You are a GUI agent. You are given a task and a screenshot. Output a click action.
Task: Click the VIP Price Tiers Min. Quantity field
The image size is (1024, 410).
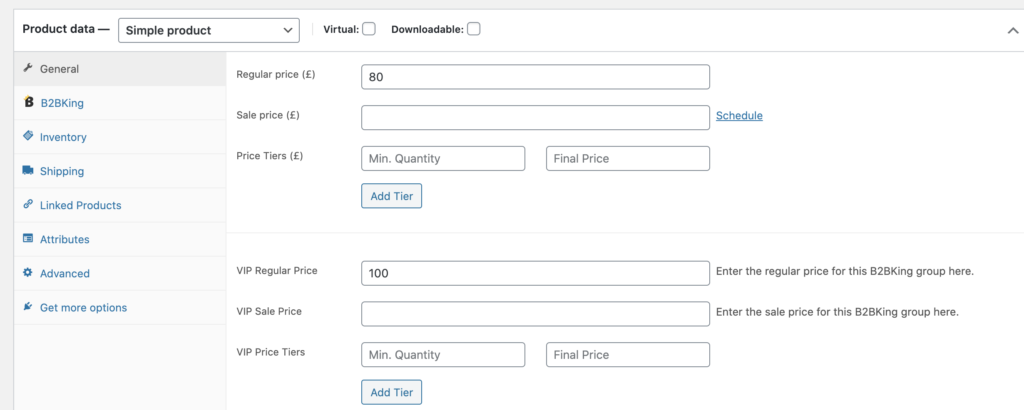(443, 355)
